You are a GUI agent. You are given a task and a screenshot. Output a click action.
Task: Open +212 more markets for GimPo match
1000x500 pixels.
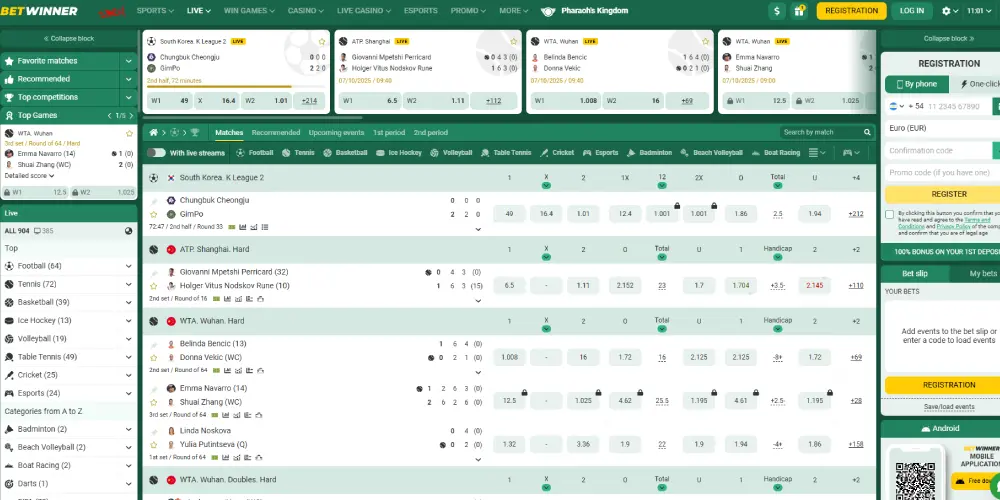[x=855, y=214]
